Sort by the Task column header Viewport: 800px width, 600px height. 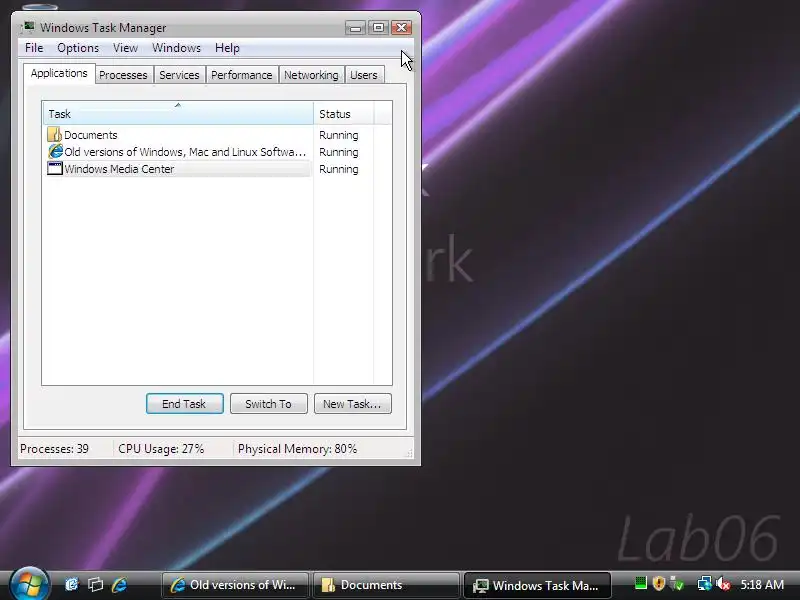[x=178, y=113]
